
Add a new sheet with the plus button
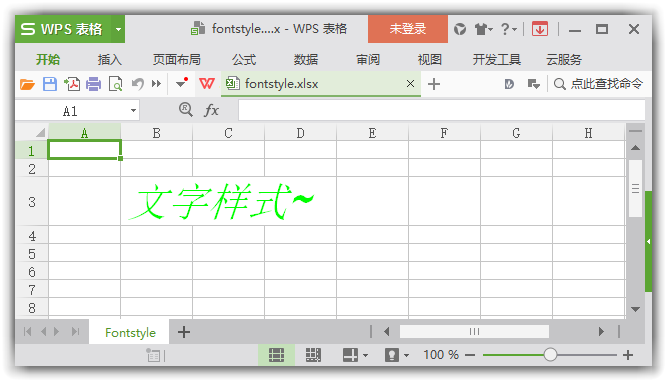tap(184, 332)
